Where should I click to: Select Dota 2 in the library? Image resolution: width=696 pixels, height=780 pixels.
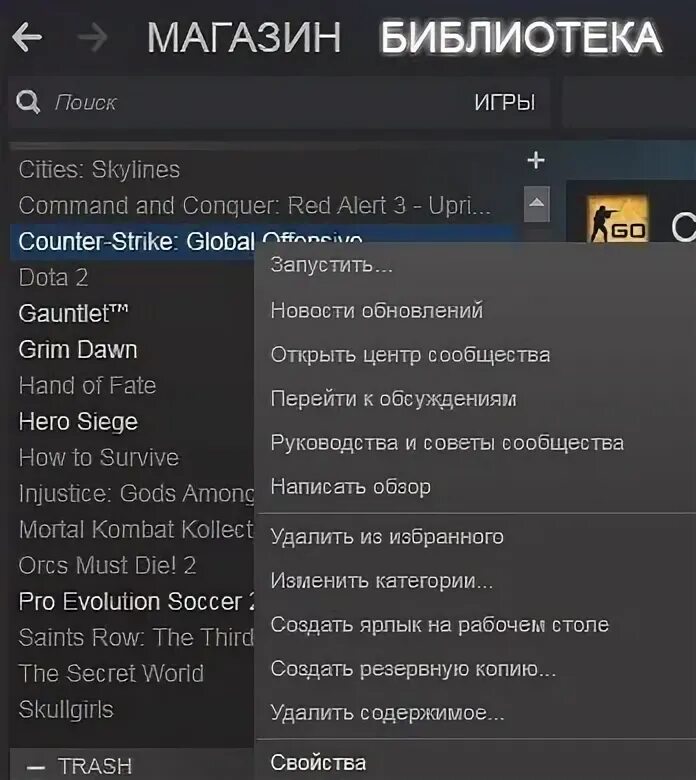(x=54, y=278)
